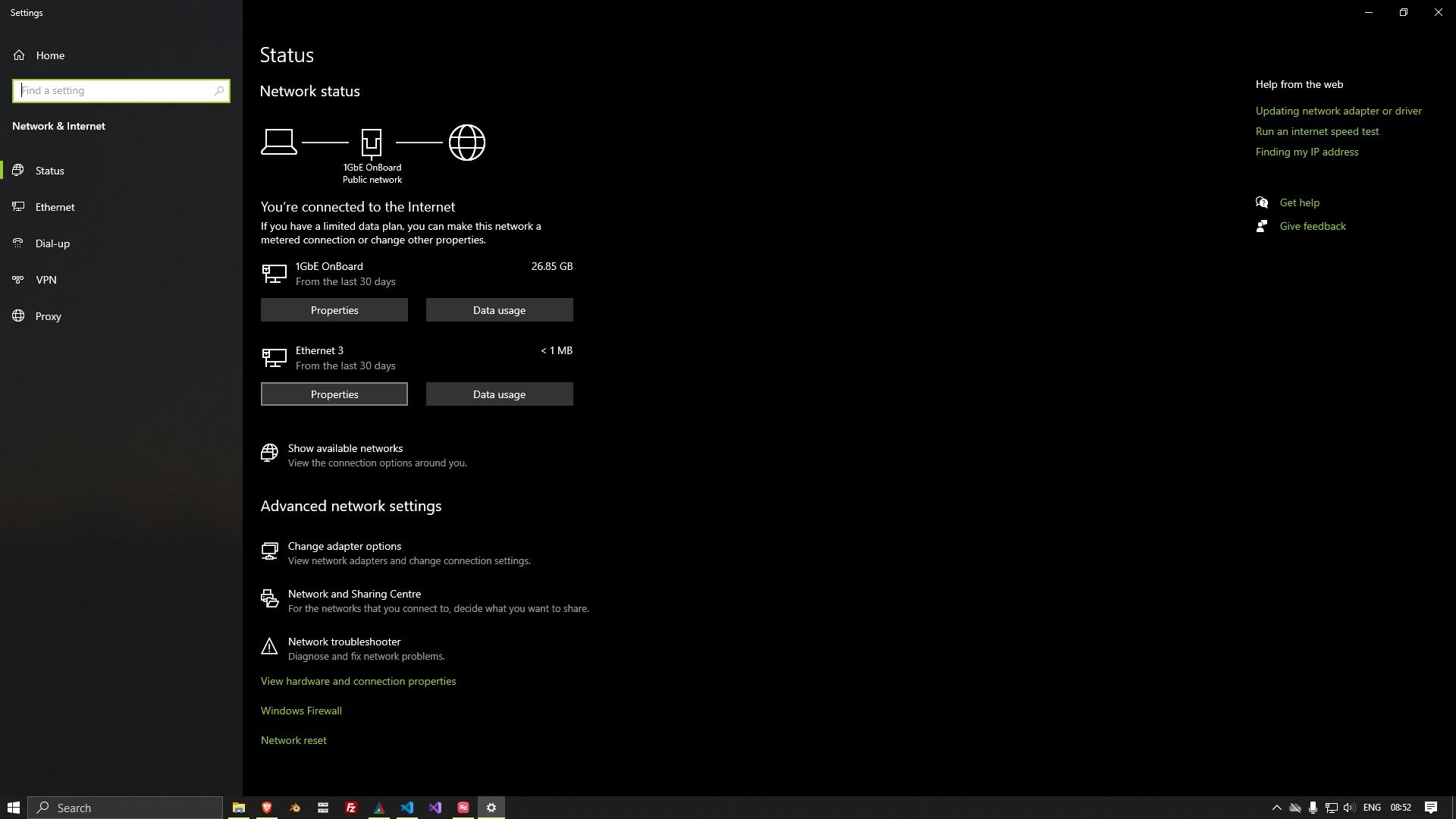The width and height of the screenshot is (1456, 819).
Task: Click the Network and Sharing Centre icon
Action: pyautogui.click(x=269, y=599)
